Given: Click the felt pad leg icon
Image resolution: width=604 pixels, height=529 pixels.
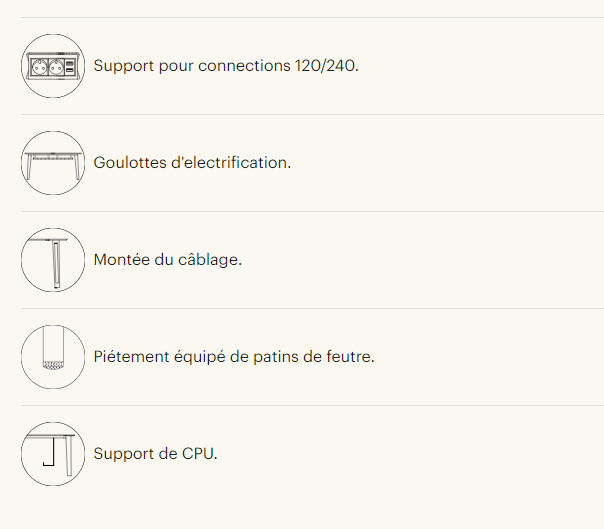Looking at the screenshot, I should click(x=53, y=357).
